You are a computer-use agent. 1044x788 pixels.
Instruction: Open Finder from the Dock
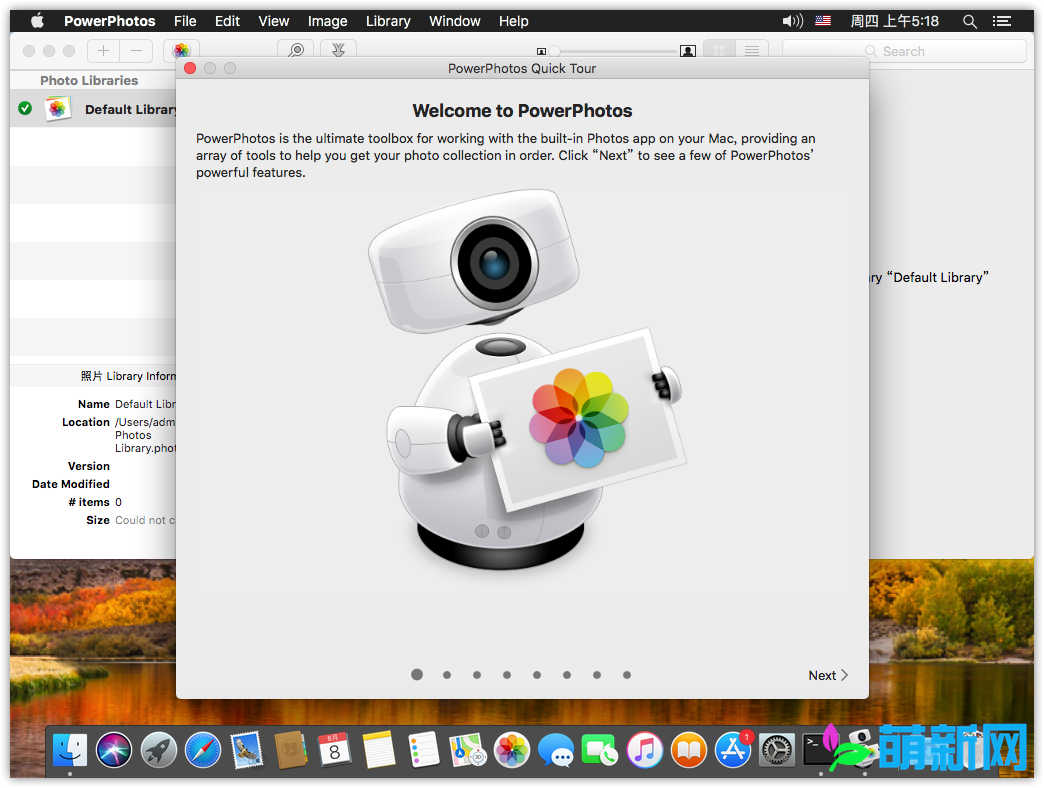point(70,750)
